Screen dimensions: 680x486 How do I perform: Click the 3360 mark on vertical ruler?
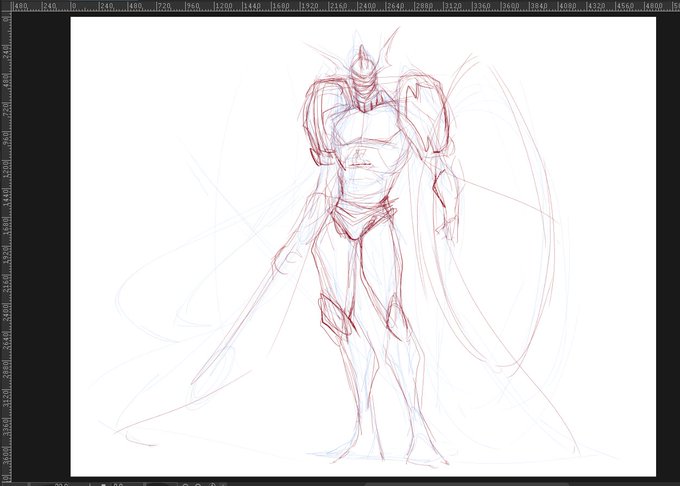pyautogui.click(x=6, y=425)
